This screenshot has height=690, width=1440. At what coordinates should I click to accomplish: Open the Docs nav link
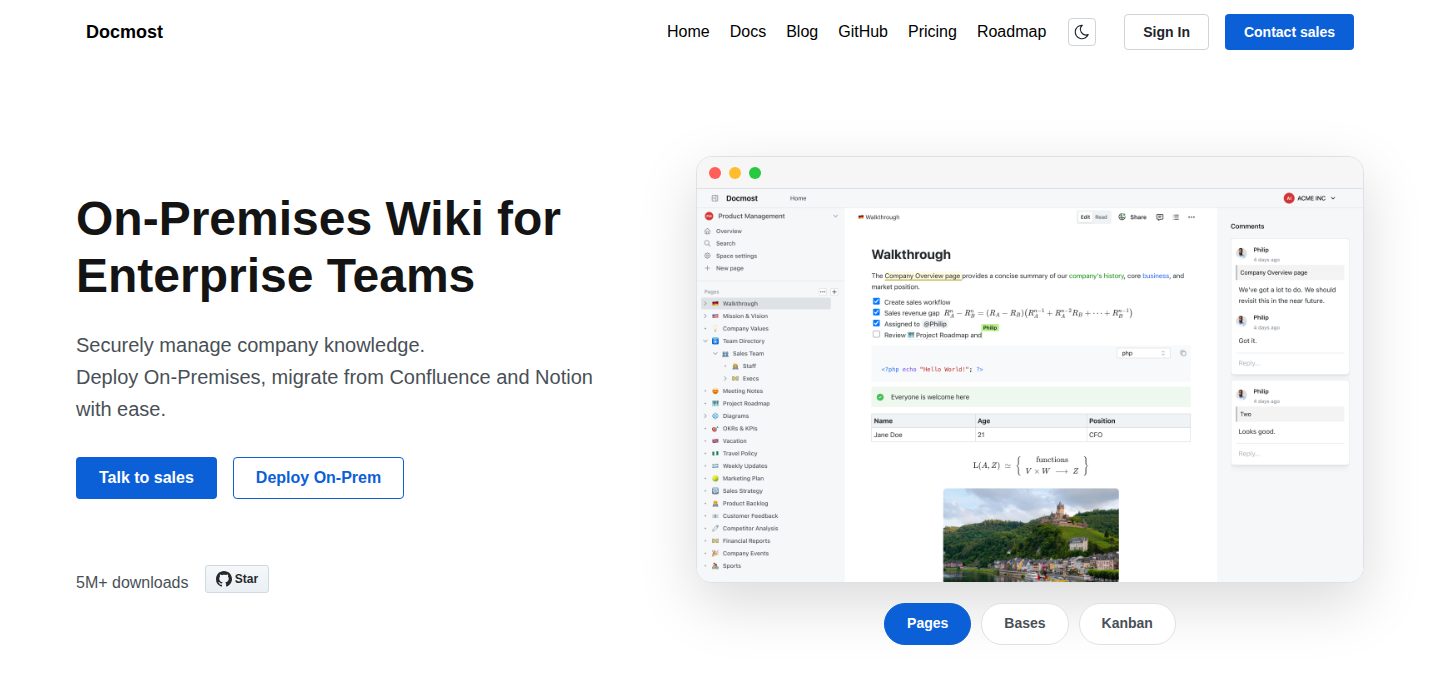(748, 32)
